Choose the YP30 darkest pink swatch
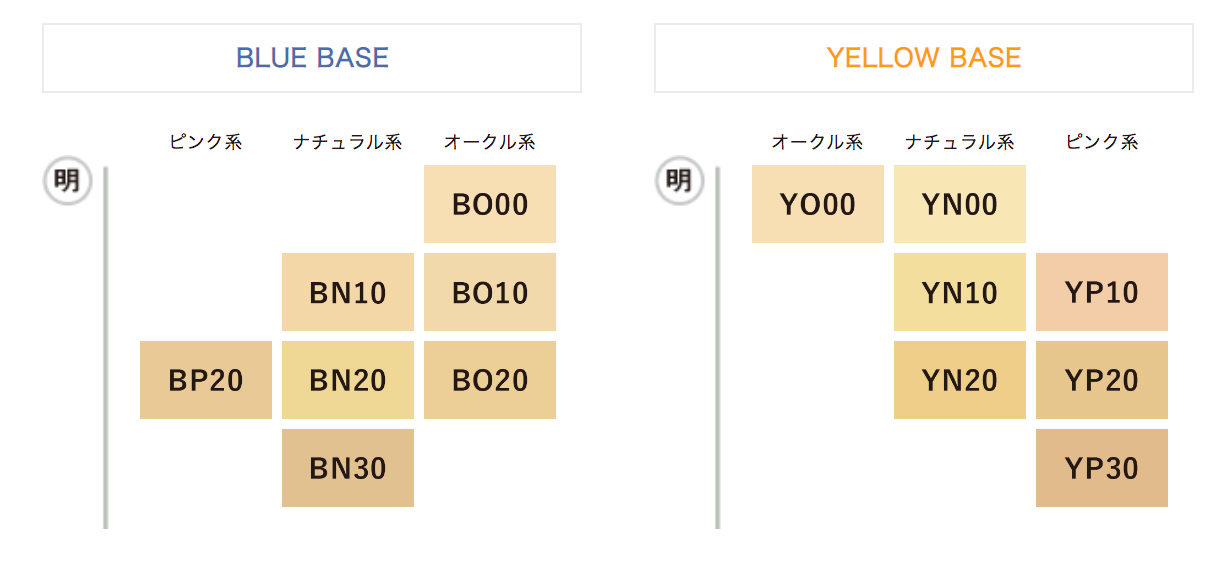This screenshot has width=1216, height=561. tap(1102, 468)
